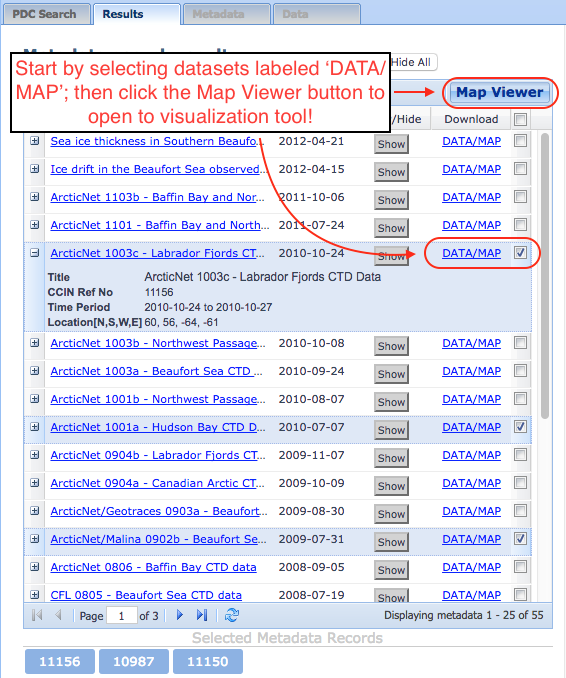The width and height of the screenshot is (566, 678).
Task: Expand the CFL 0805 Beaufort Sea record
Action: [x=35, y=595]
